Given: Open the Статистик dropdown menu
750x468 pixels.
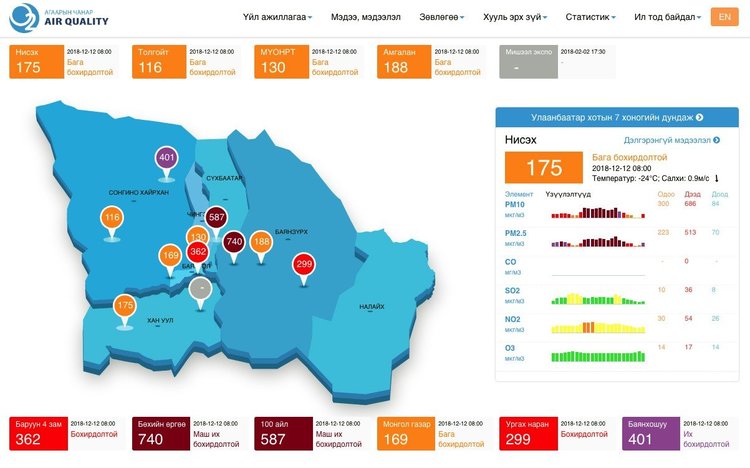Looking at the screenshot, I should click(x=590, y=17).
